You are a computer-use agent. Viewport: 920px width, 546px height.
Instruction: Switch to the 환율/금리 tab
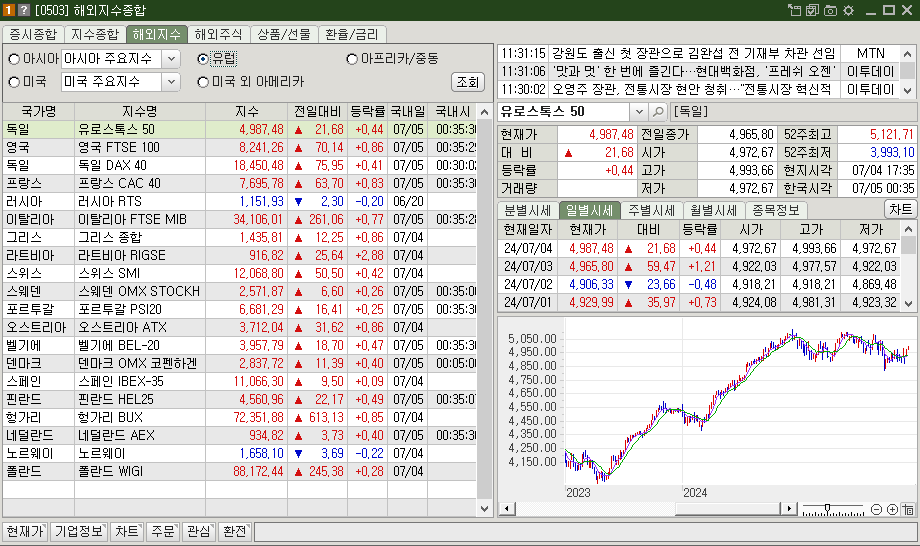tap(351, 35)
